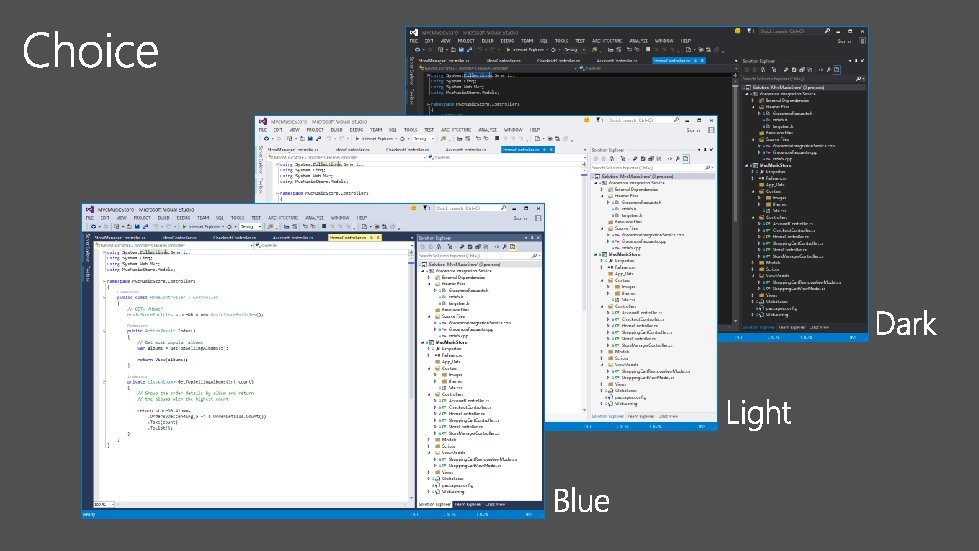Open the vertical Server Explorer tab on the Light window's left edge

[260, 158]
